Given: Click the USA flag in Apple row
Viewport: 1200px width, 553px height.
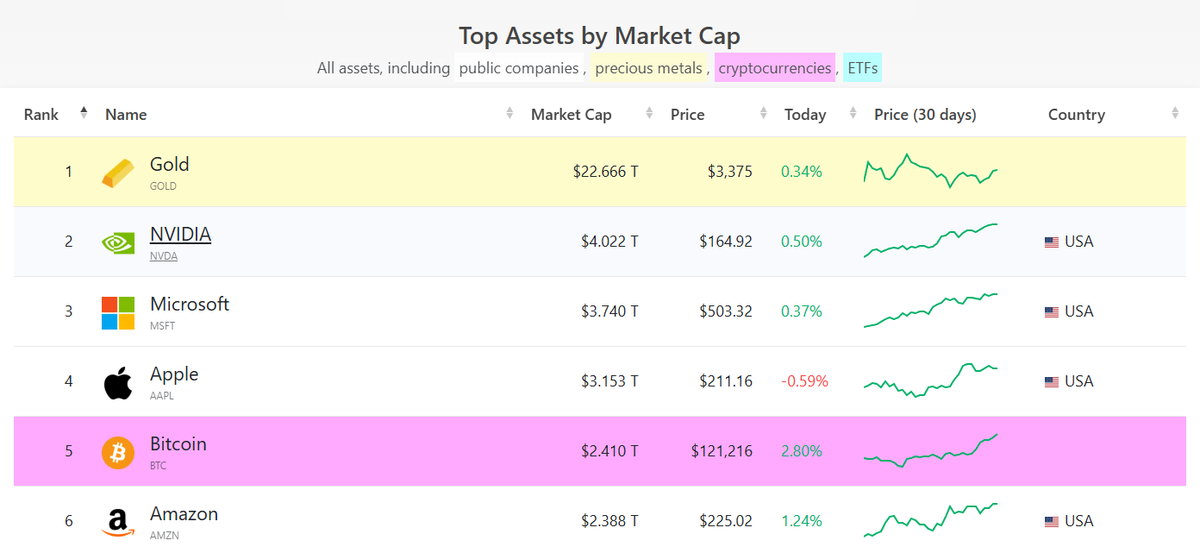Looking at the screenshot, I should [x=1051, y=382].
